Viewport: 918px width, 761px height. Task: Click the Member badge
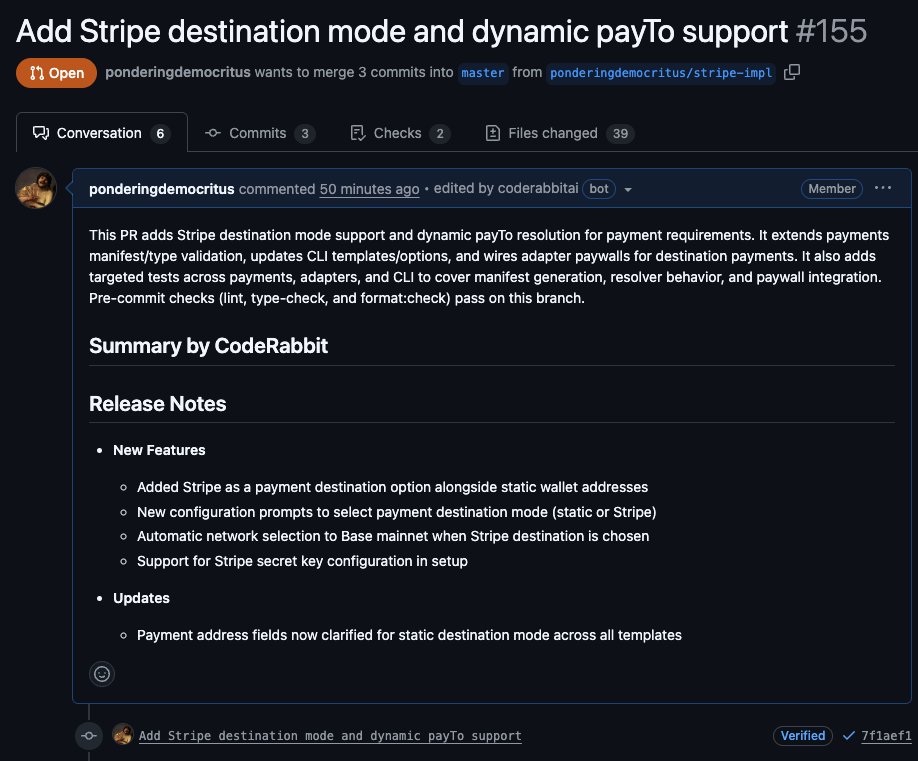(831, 188)
